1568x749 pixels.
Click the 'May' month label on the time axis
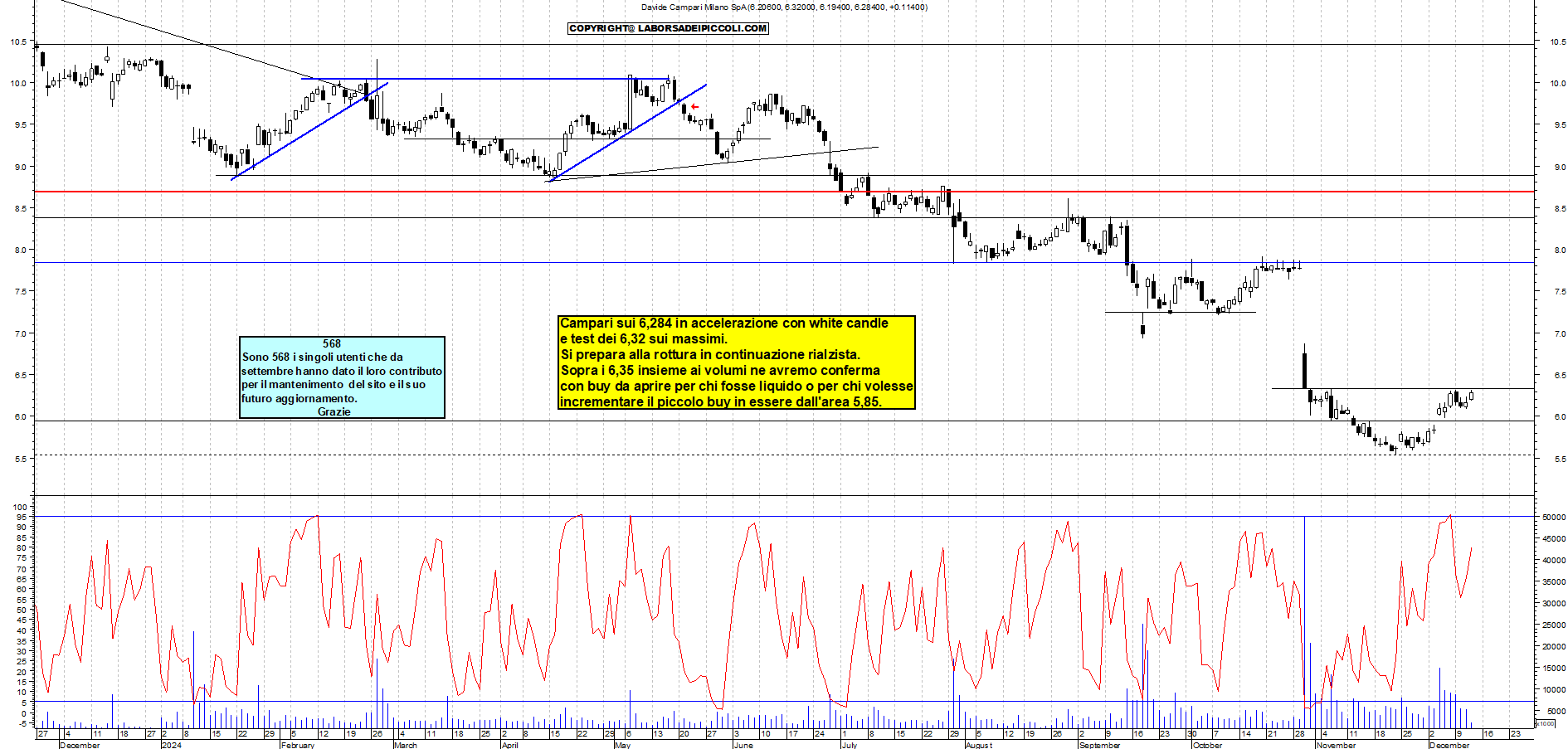point(622,745)
